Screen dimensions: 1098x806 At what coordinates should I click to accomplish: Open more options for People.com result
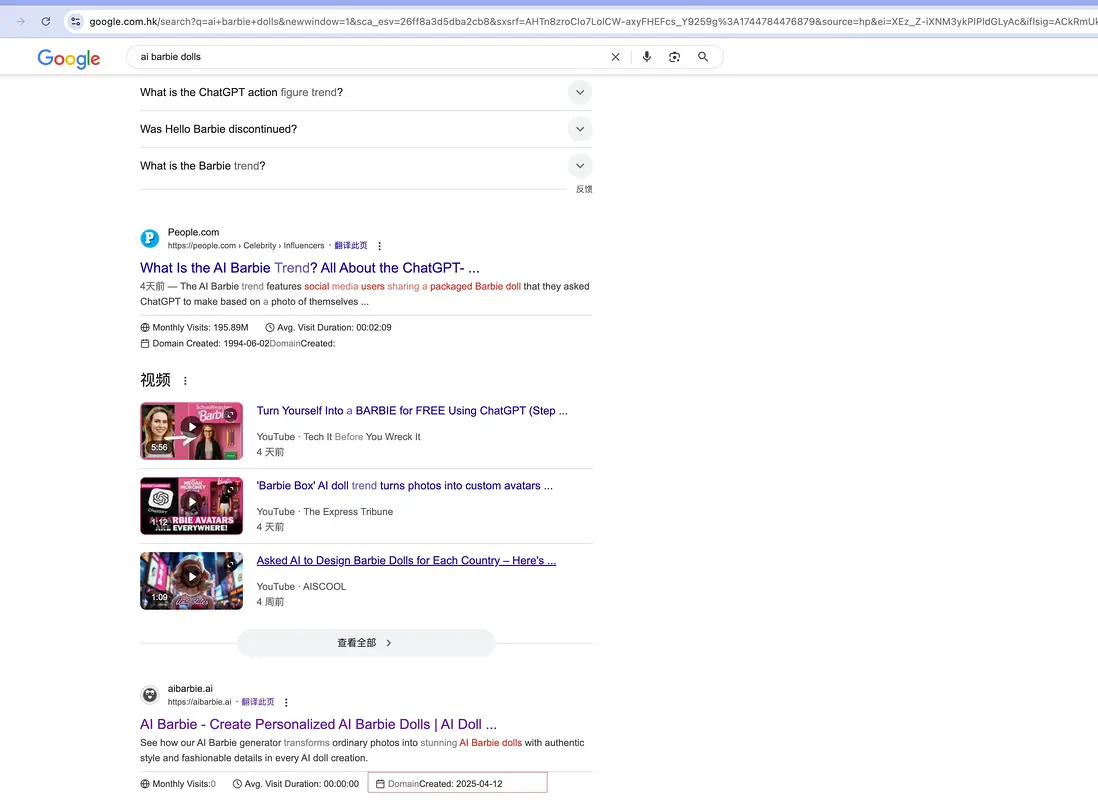click(380, 246)
